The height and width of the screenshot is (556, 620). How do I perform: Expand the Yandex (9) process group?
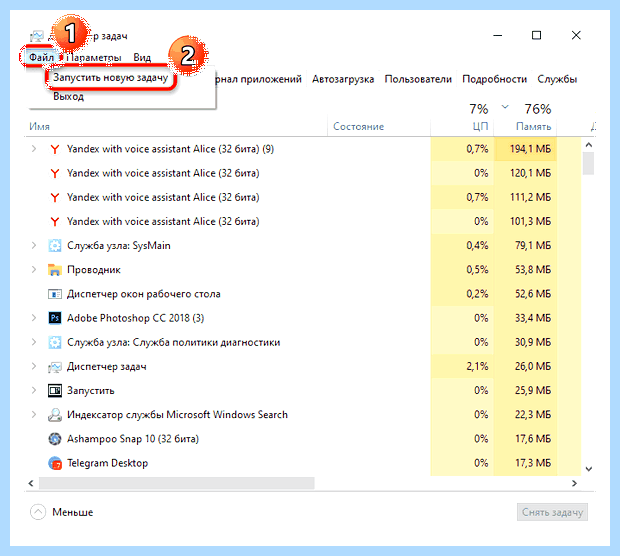click(x=34, y=149)
